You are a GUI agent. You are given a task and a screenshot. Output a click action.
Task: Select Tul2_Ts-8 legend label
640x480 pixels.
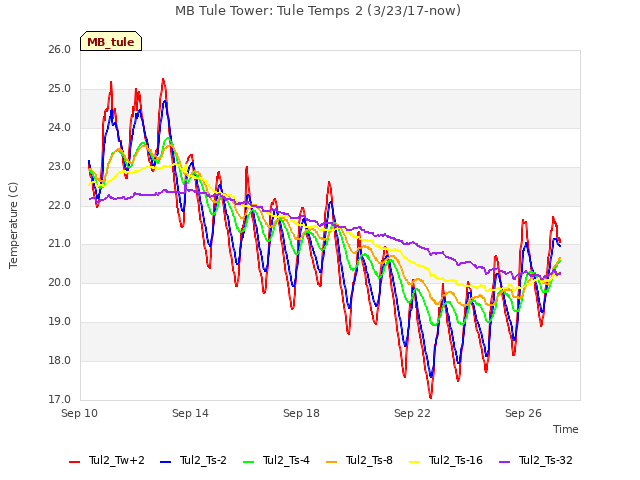tap(369, 460)
